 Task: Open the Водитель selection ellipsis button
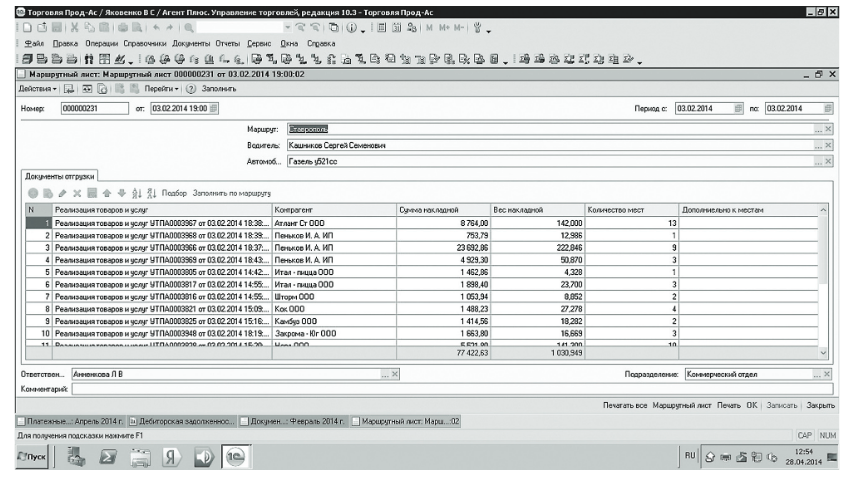pos(818,145)
